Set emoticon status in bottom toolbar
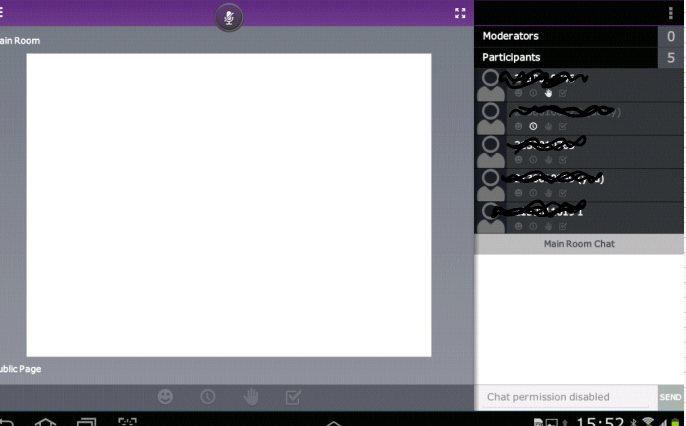 [165, 397]
